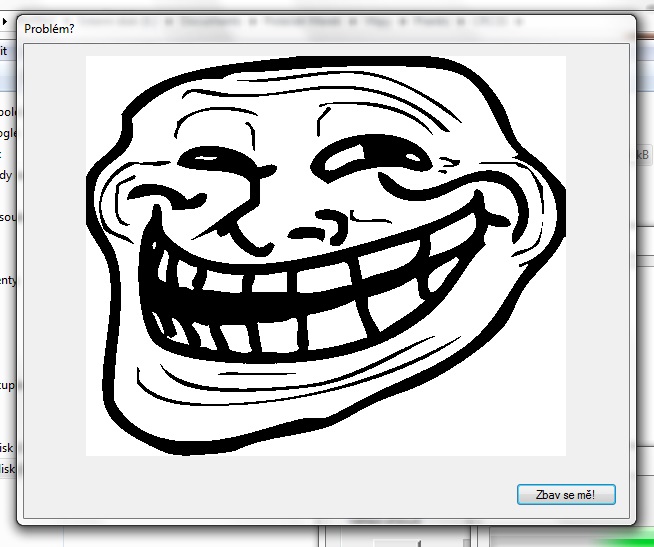Viewport: 654px width, 547px height.
Task: Click the 'Zbav se mě!' button
Action: coord(566,495)
